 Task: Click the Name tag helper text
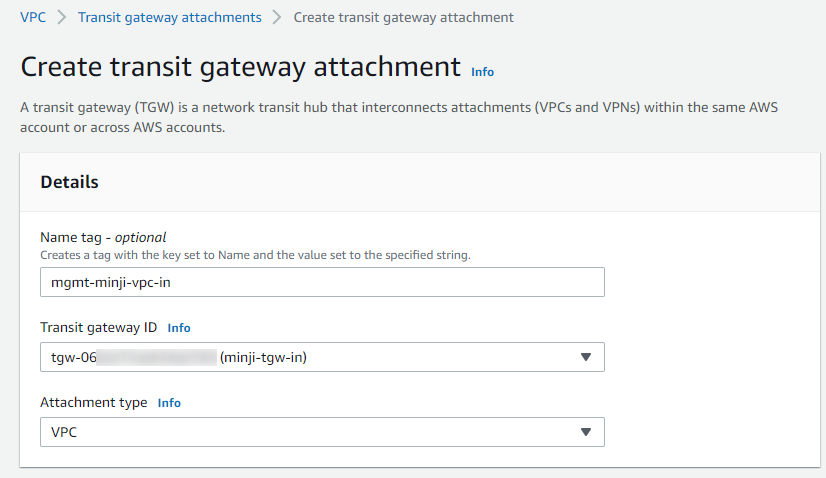(255, 255)
